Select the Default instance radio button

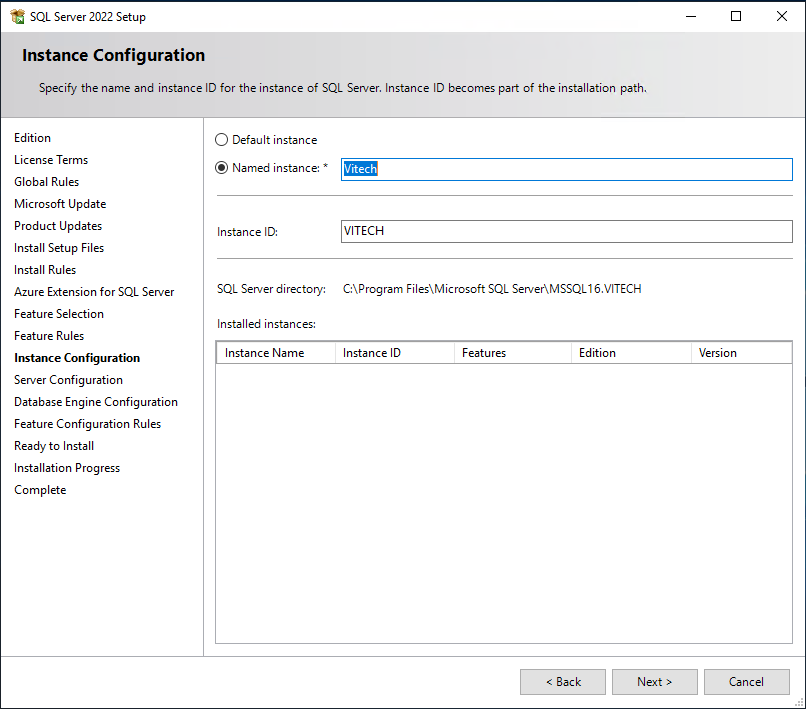[222, 140]
